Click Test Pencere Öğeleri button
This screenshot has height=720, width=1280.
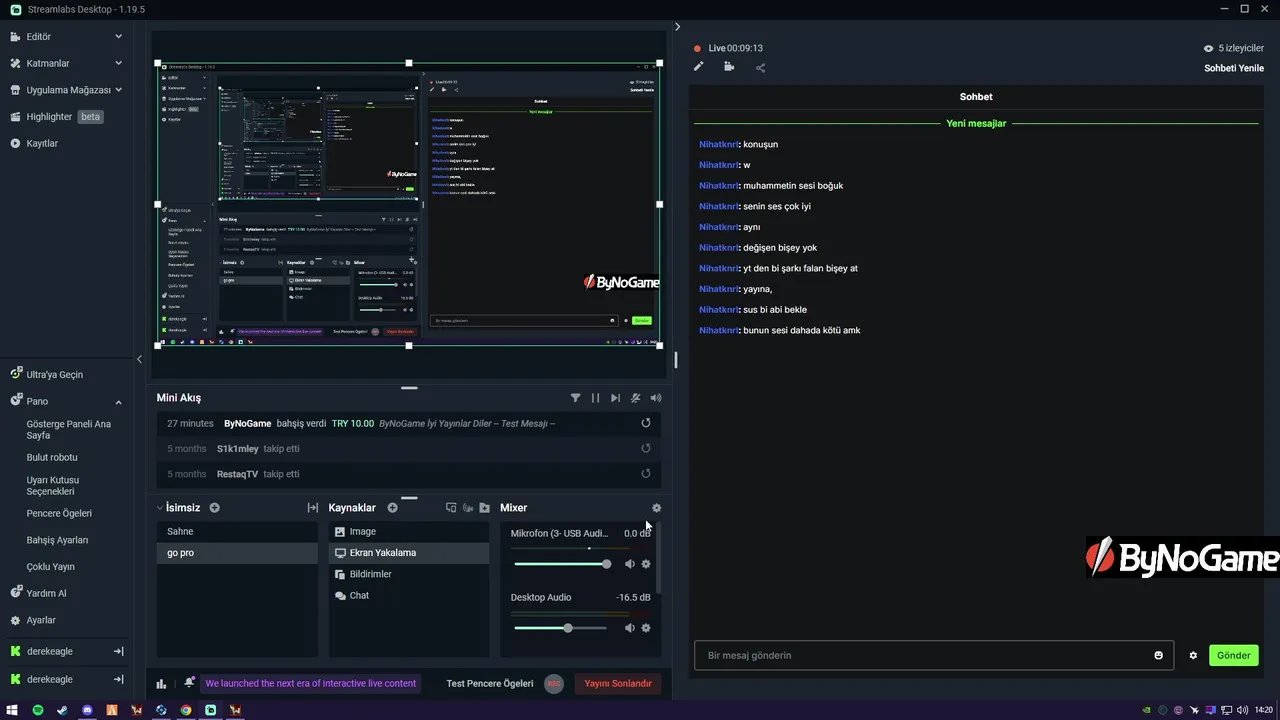(x=490, y=684)
